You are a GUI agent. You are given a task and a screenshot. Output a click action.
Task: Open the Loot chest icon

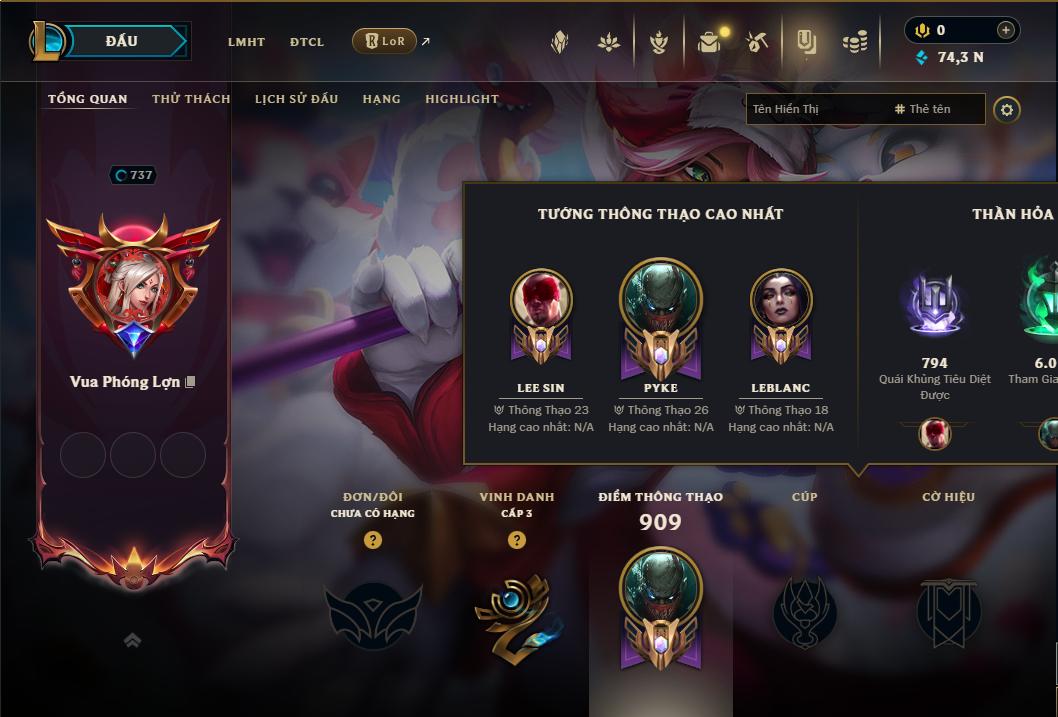[x=708, y=42]
